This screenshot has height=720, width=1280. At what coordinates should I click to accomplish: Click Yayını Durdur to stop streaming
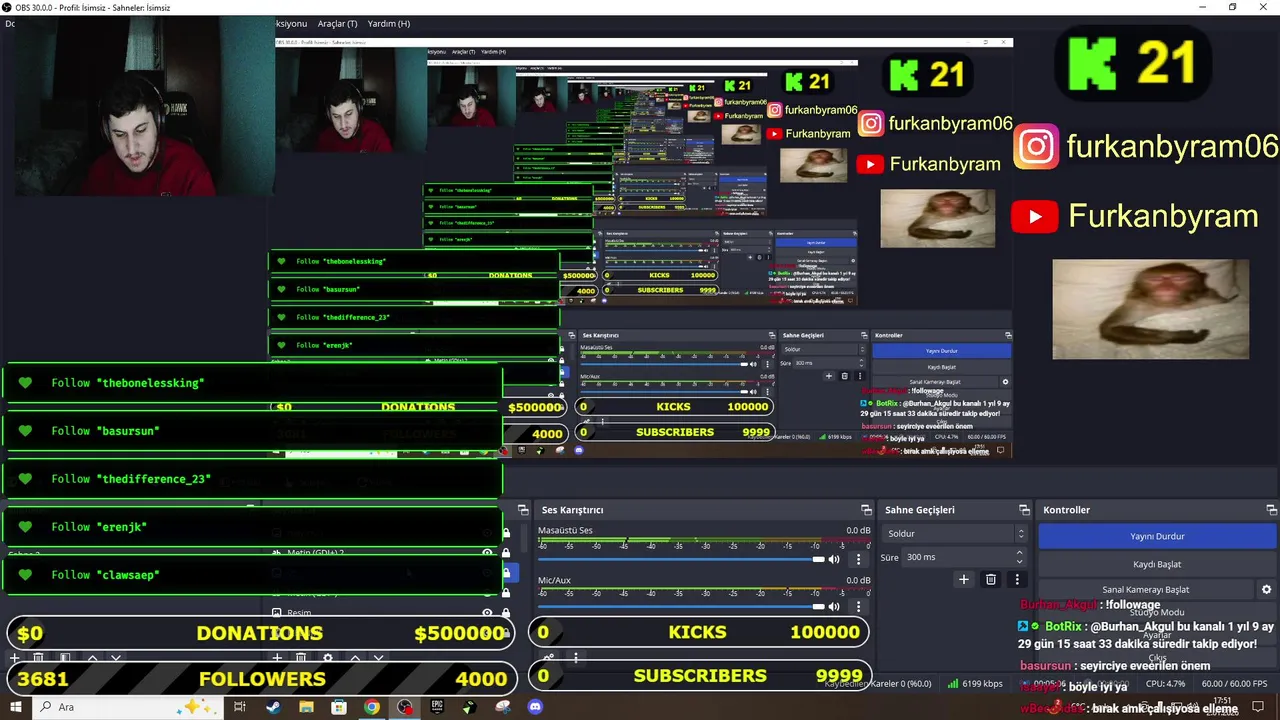pyautogui.click(x=1157, y=536)
